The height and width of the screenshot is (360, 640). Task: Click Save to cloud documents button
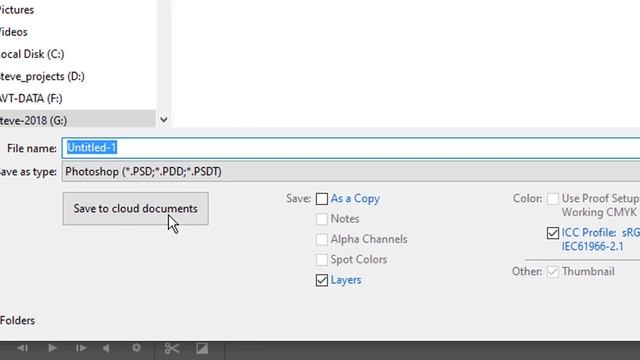click(x=136, y=209)
